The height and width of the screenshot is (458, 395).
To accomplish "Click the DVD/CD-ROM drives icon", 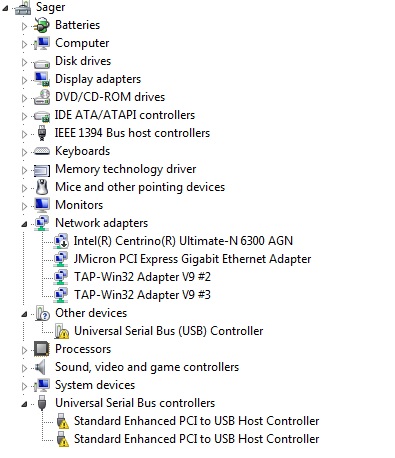I will [x=42, y=97].
